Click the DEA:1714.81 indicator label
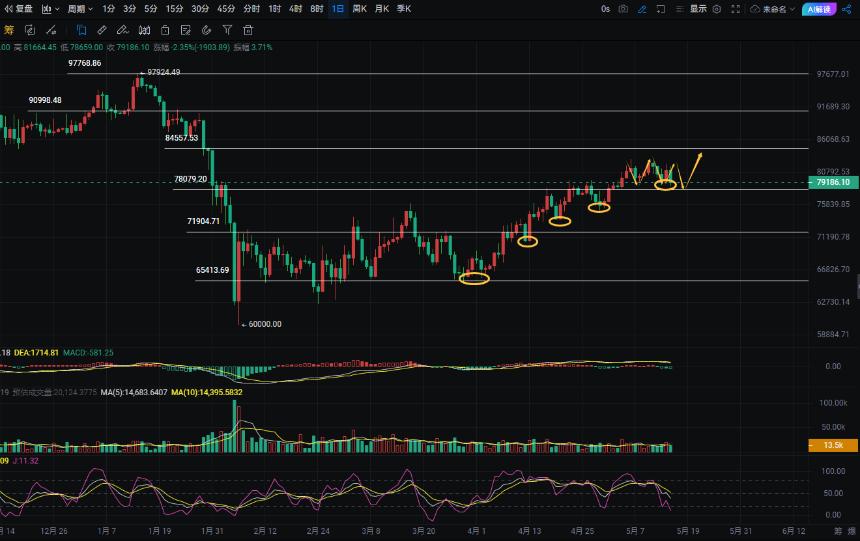Screen dimensions: 860x541 click(x=36, y=352)
